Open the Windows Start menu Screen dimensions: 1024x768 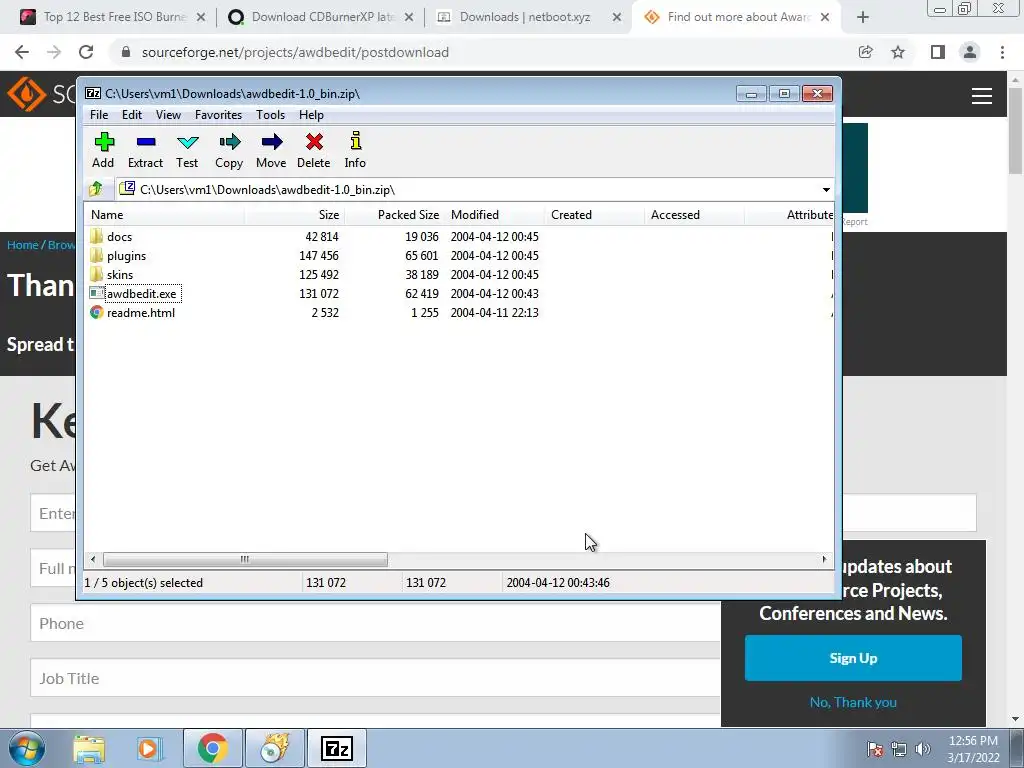pyautogui.click(x=27, y=748)
